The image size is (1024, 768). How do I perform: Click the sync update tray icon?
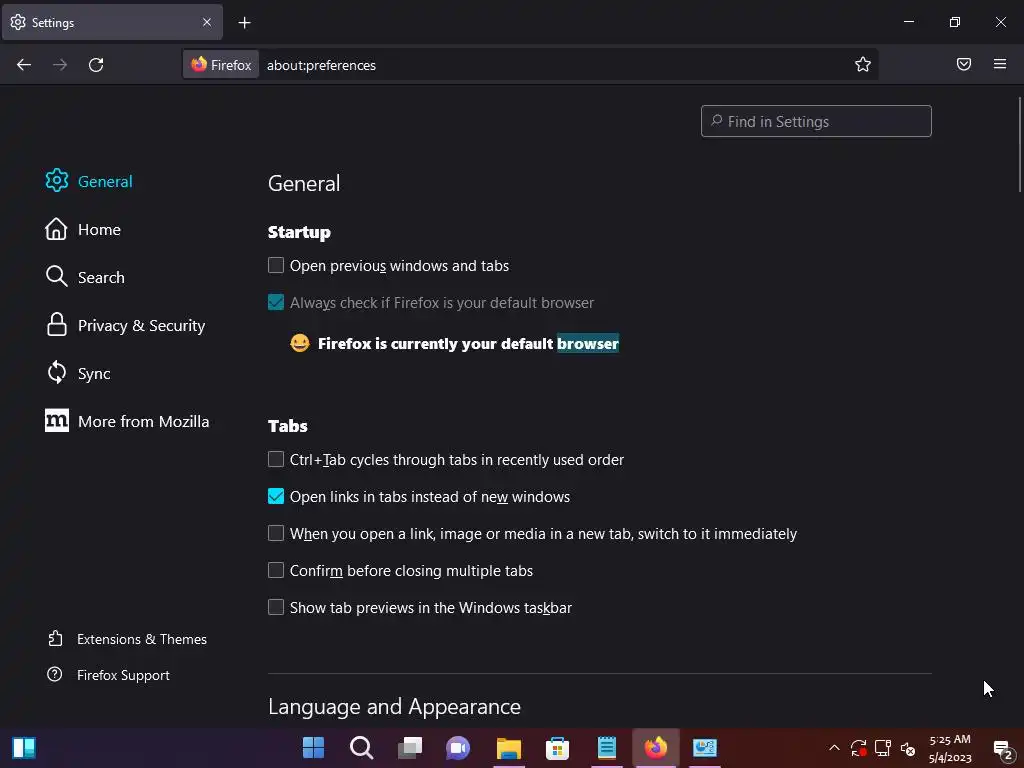pyautogui.click(x=858, y=748)
